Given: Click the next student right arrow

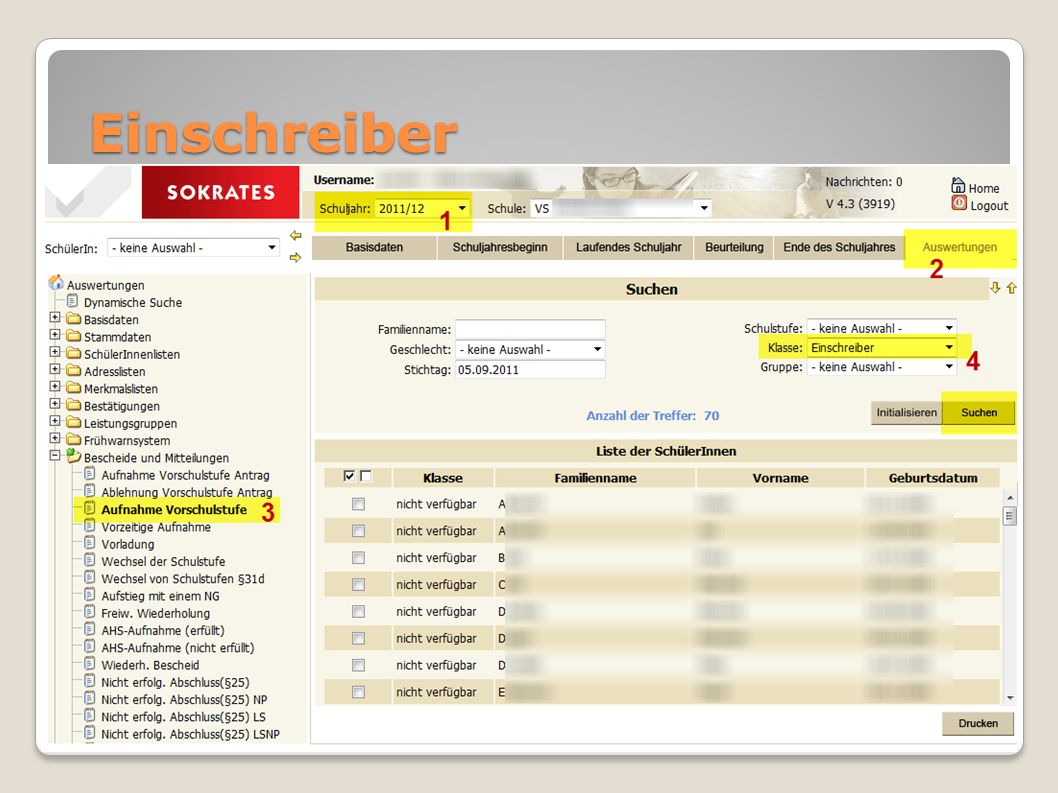Looking at the screenshot, I should pyautogui.click(x=296, y=257).
